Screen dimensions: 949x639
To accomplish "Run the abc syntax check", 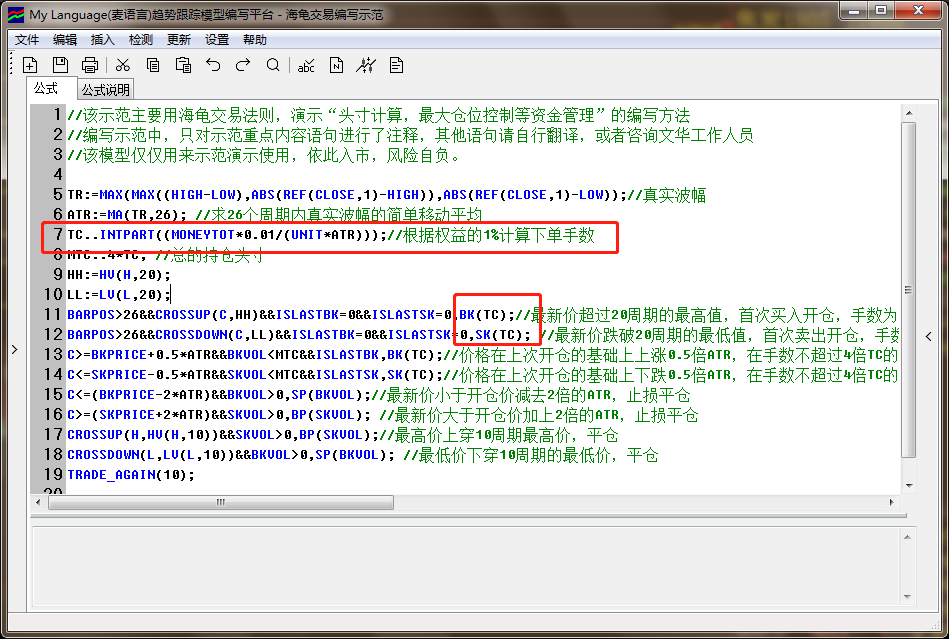I will tap(306, 65).
